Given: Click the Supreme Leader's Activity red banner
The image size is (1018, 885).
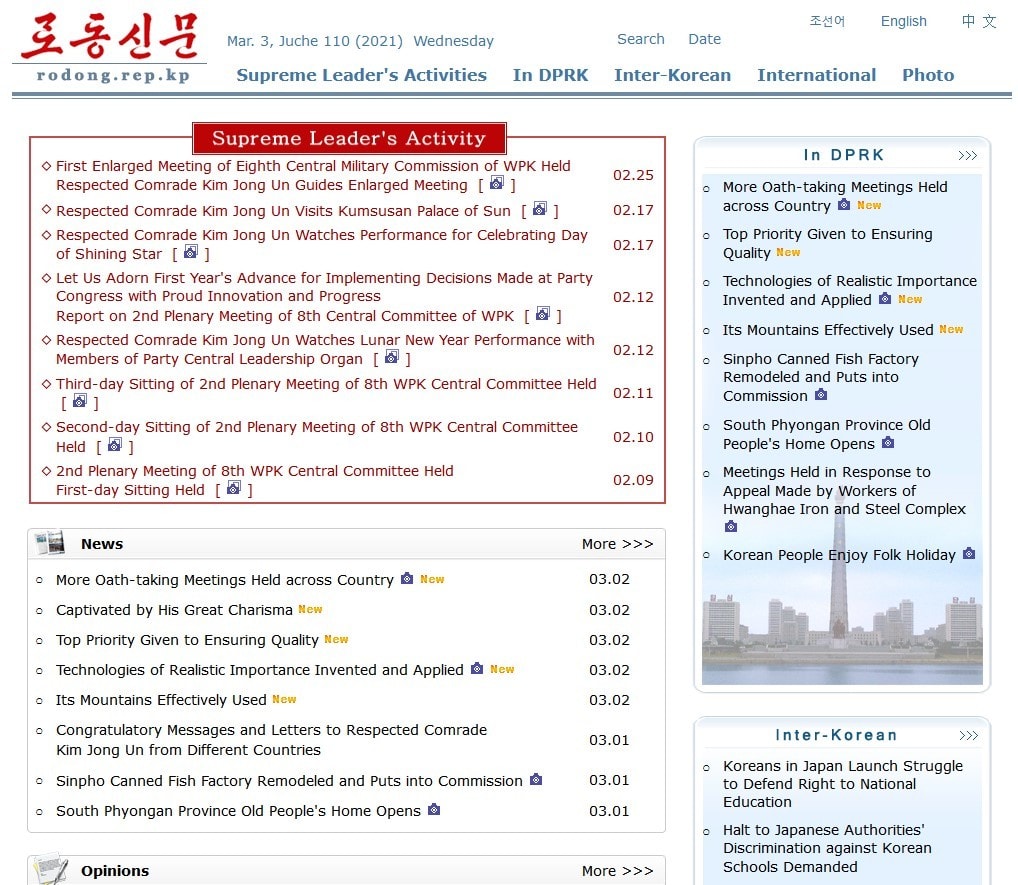Looking at the screenshot, I should [349, 138].
